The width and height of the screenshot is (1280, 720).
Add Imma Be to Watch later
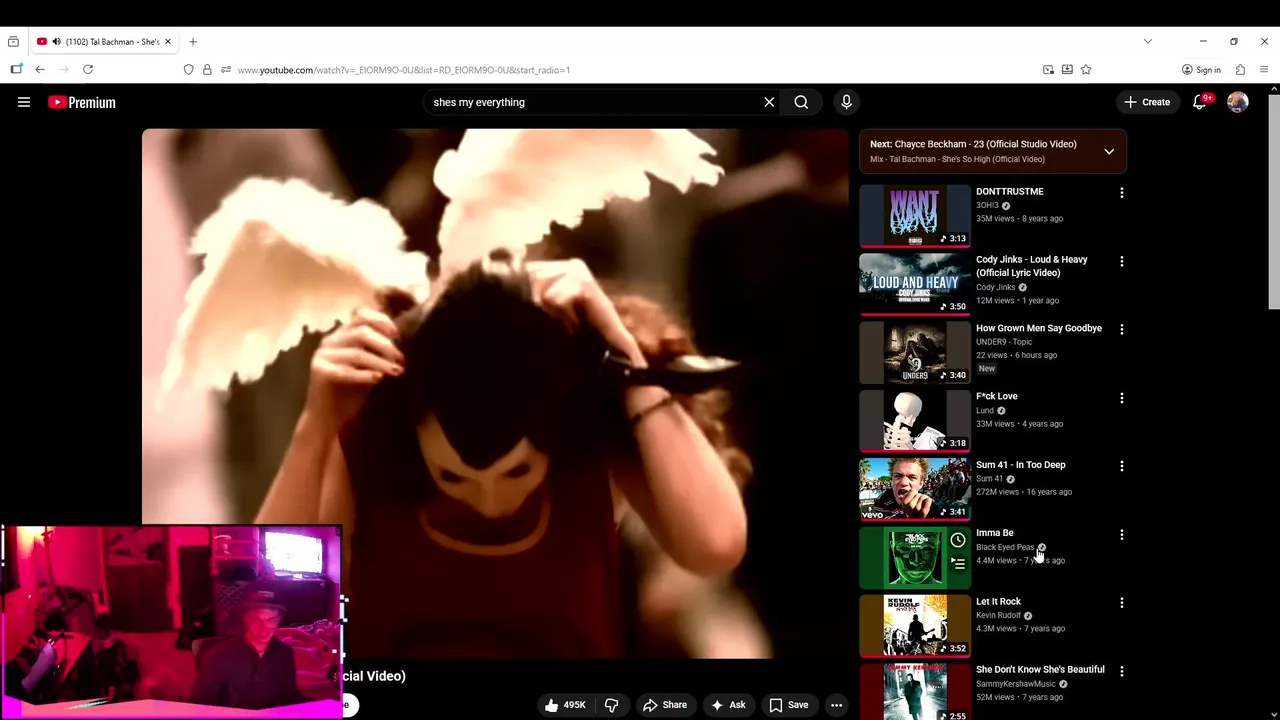(957, 540)
